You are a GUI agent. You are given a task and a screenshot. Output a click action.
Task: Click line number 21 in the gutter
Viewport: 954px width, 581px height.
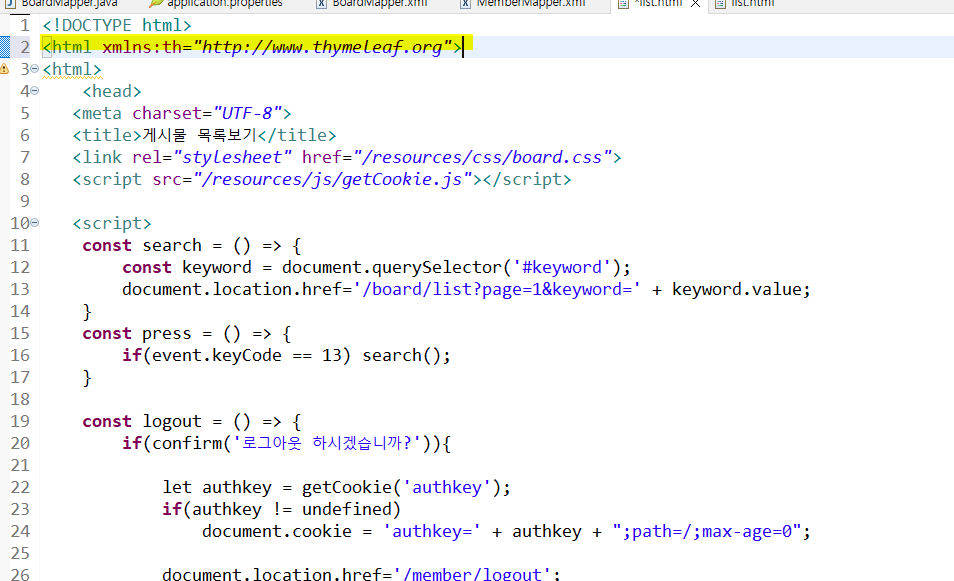pyautogui.click(x=20, y=465)
